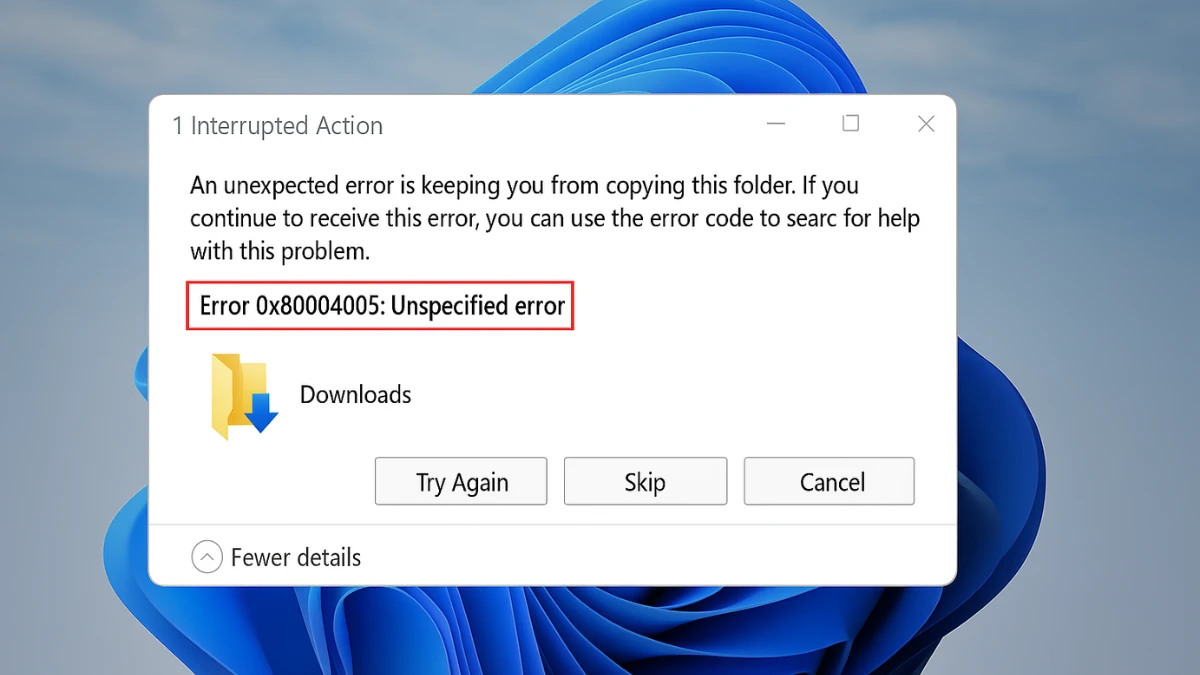Maximize the Interrupted Action dialog

(x=850, y=124)
